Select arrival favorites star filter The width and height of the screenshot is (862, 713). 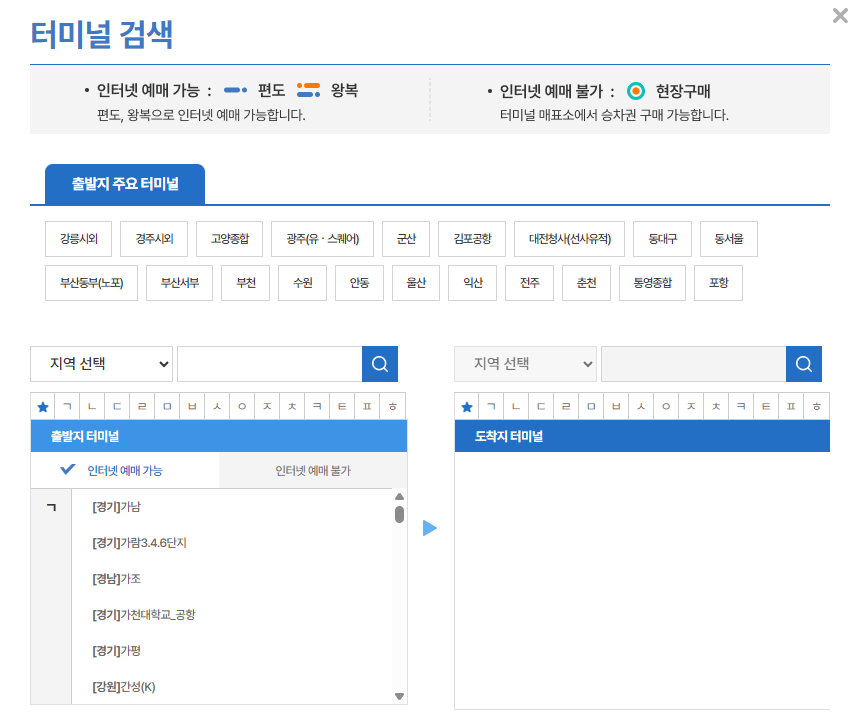467,407
